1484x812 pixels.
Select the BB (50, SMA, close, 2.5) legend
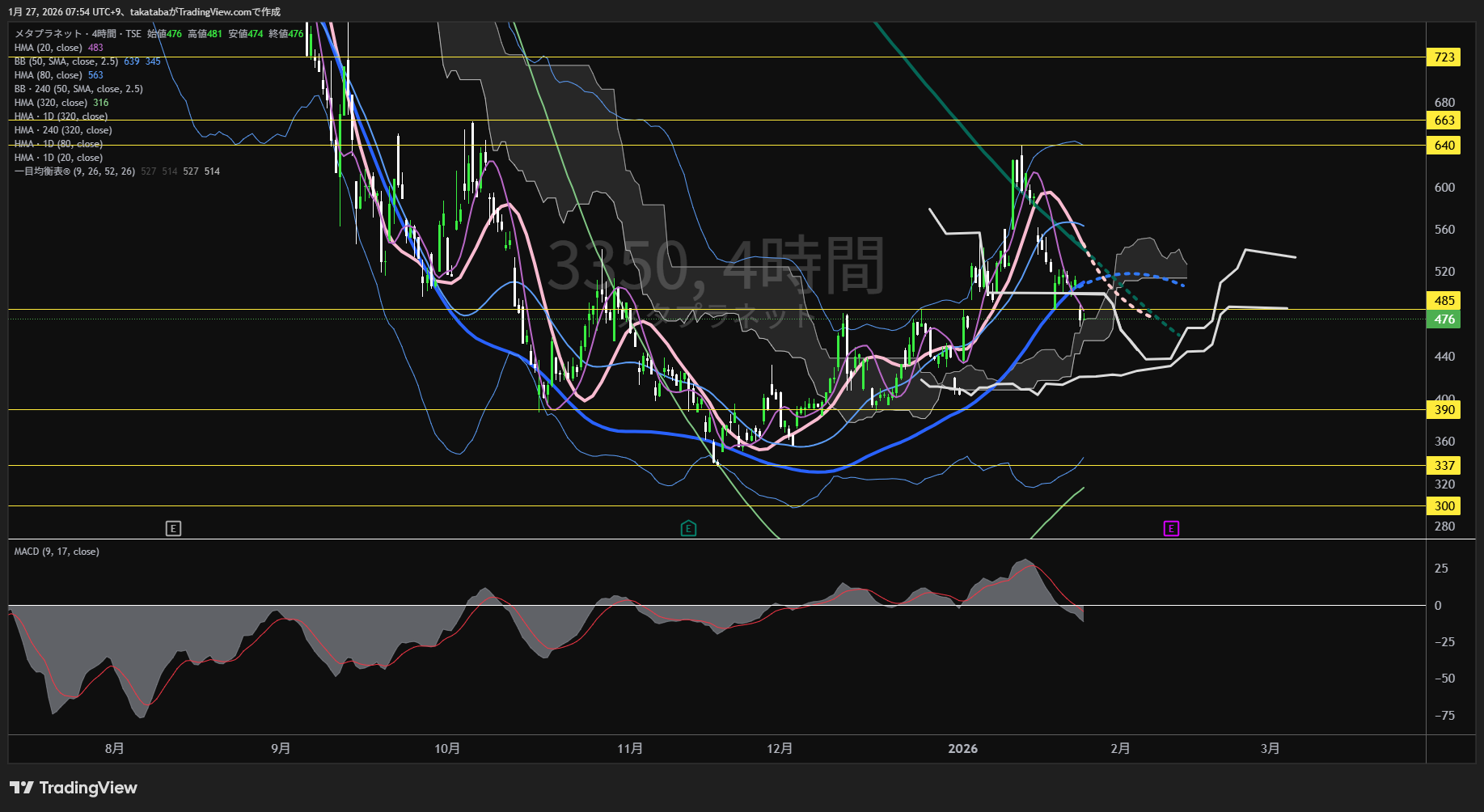66,61
